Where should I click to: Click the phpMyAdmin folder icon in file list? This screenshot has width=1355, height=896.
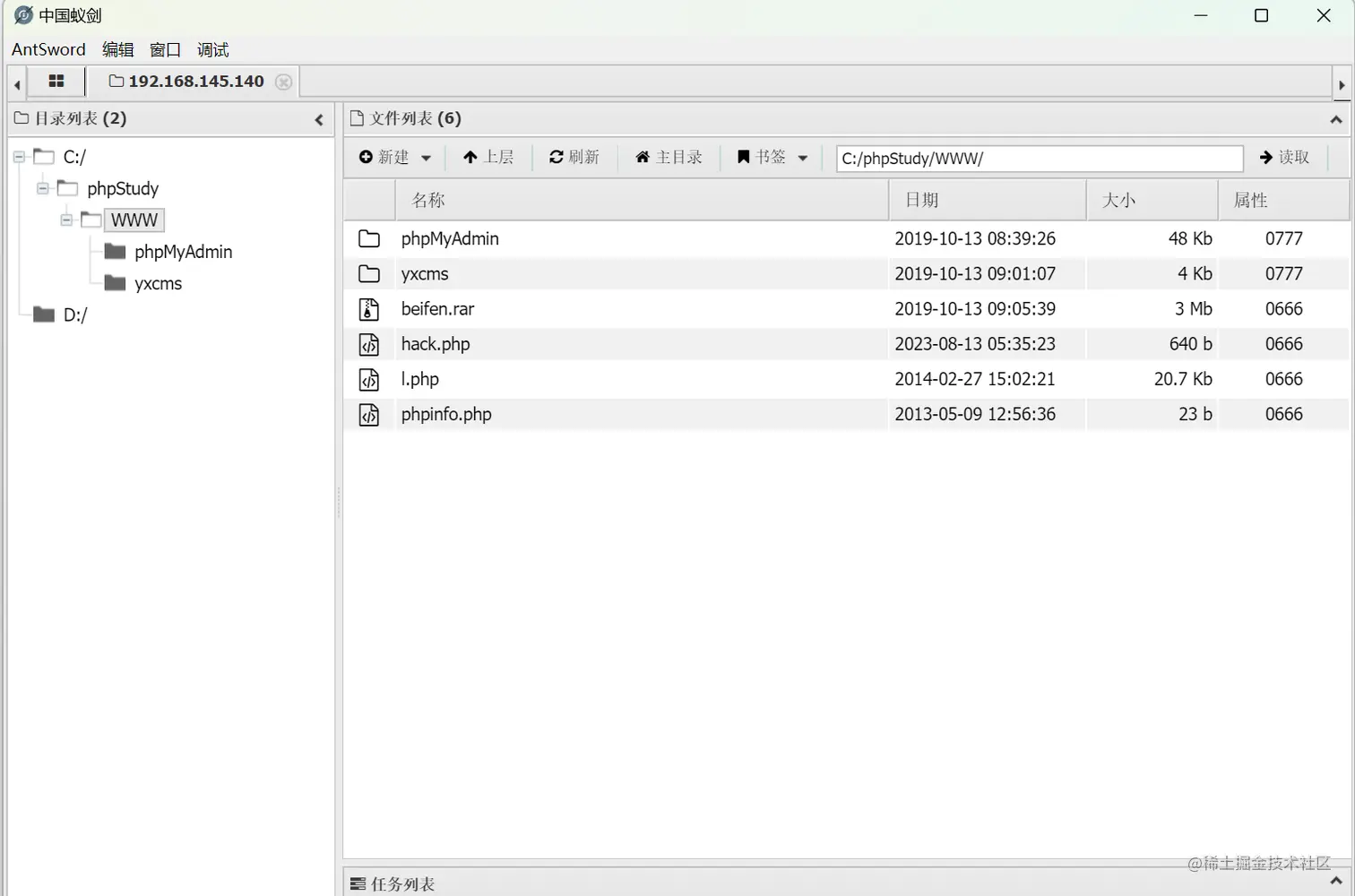tap(369, 238)
